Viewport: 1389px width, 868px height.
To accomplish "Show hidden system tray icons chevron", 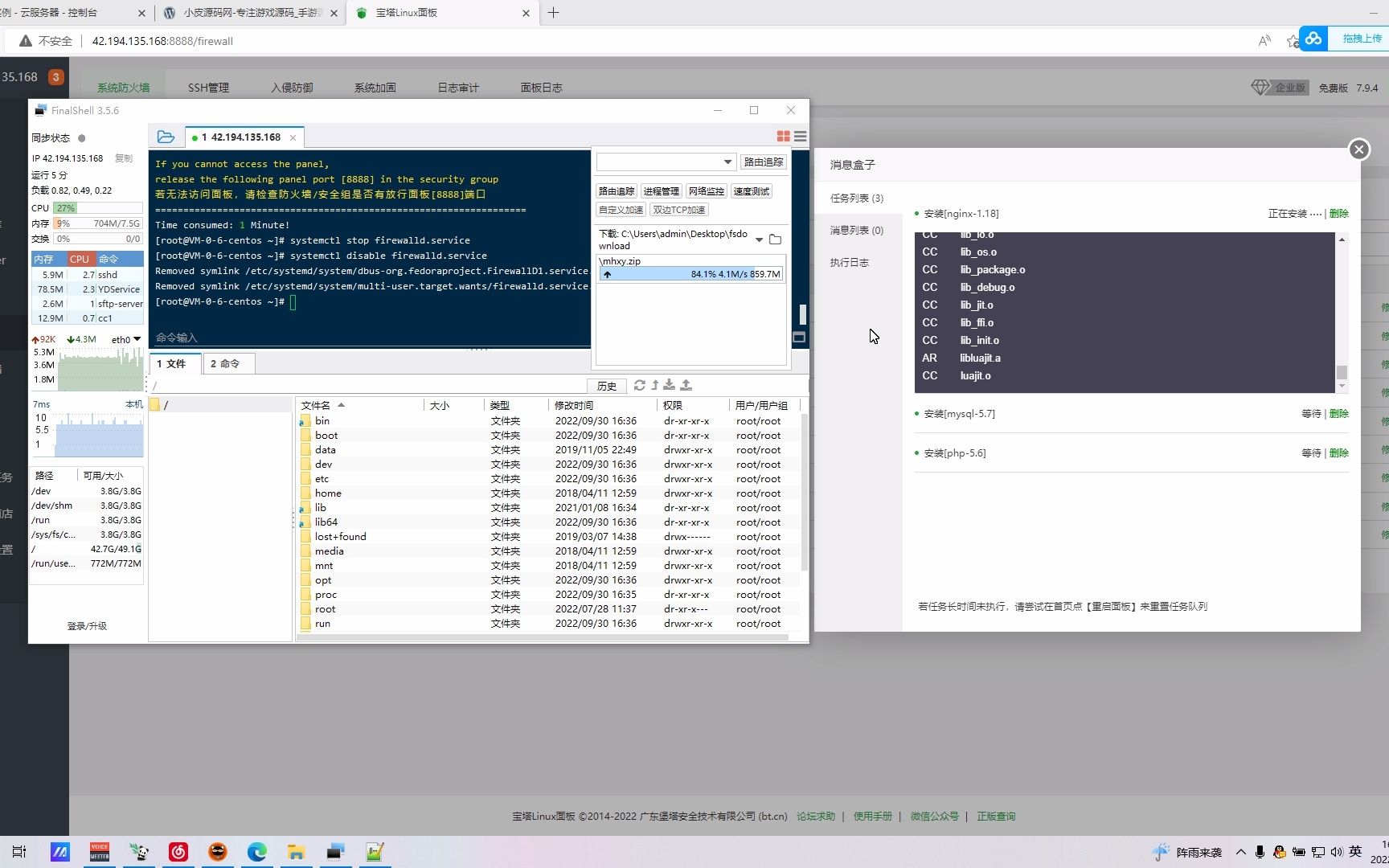I will point(1240,852).
